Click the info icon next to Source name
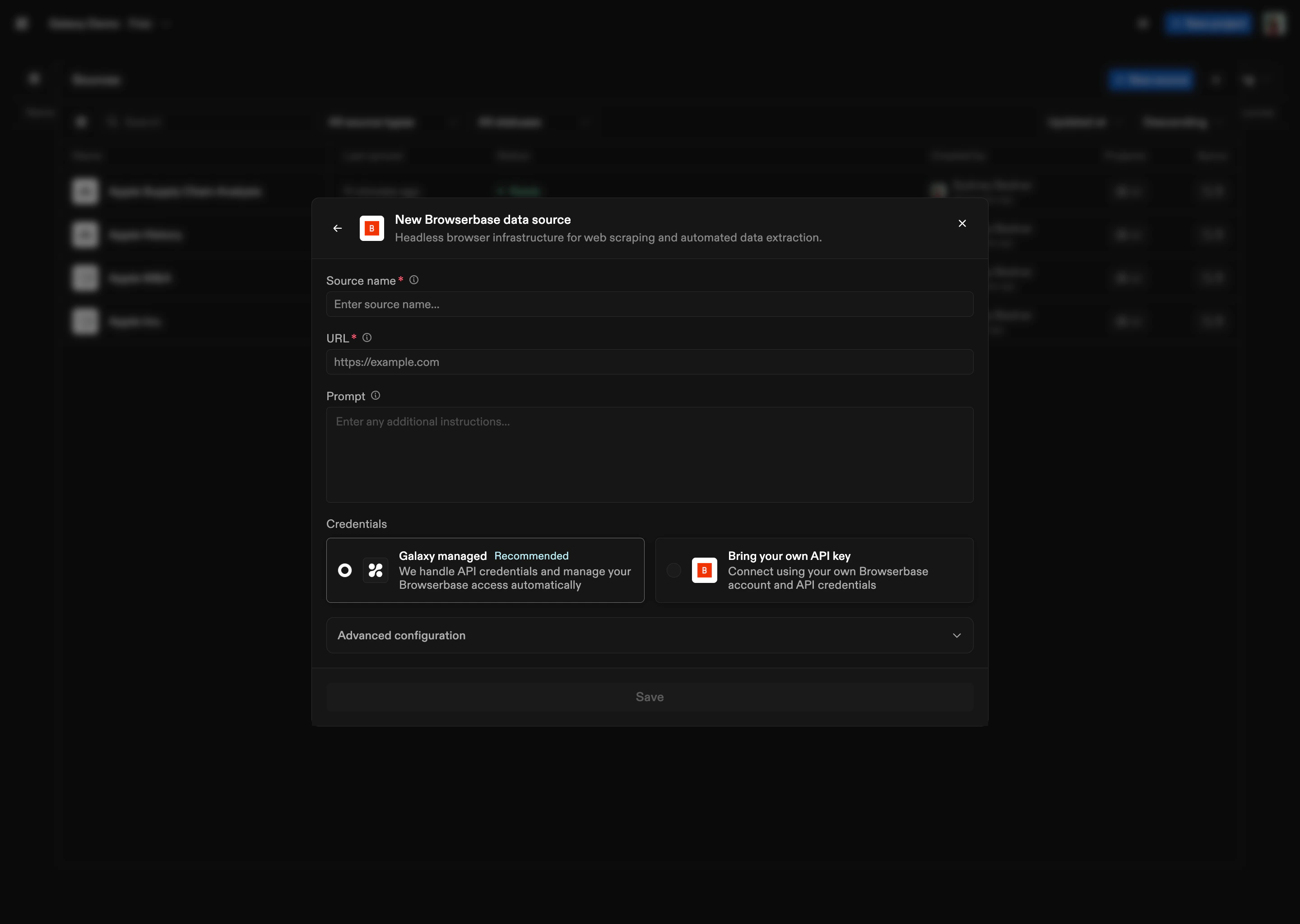Viewport: 1300px width, 924px height. click(x=413, y=279)
